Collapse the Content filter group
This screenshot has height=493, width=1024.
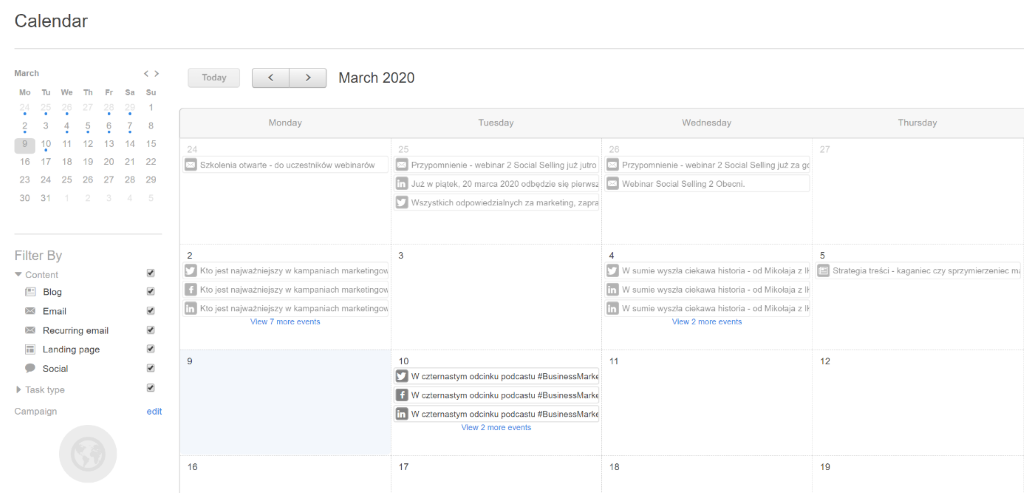[18, 274]
